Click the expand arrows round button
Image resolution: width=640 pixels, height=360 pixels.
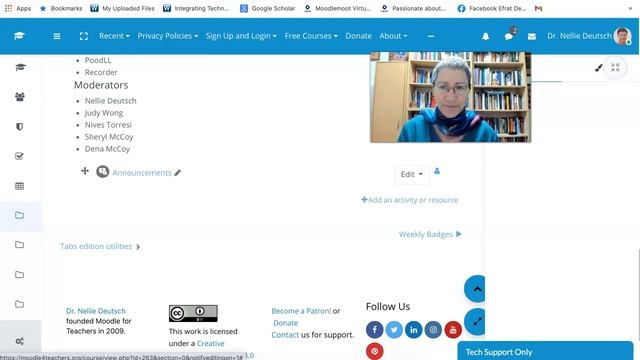click(475, 322)
